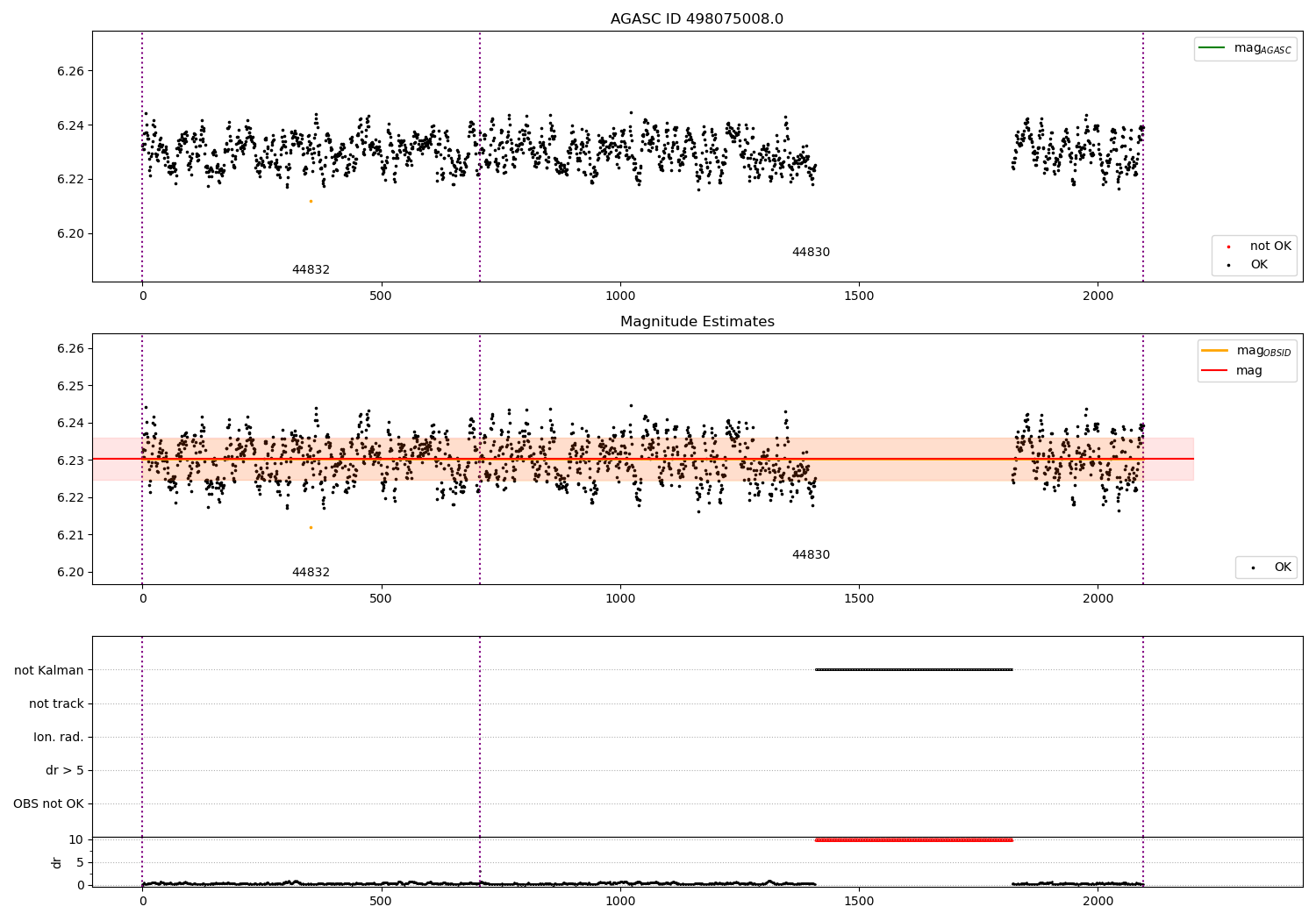
Task: Click the orange outlier point in the top plot
Action: [x=311, y=201]
